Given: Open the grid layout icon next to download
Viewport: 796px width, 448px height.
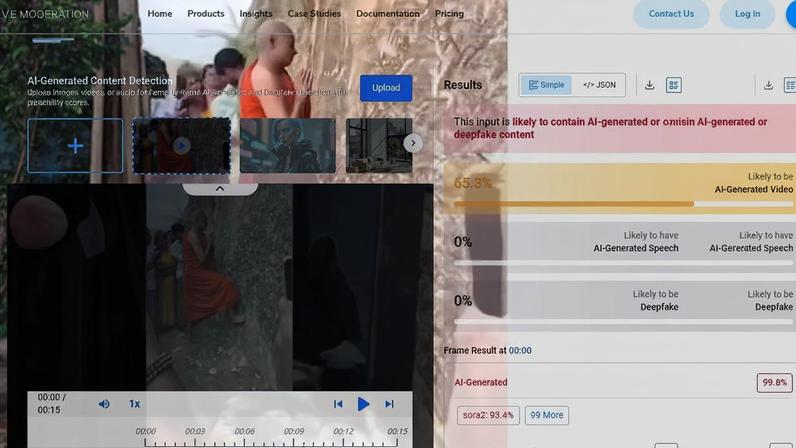Looking at the screenshot, I should (674, 85).
